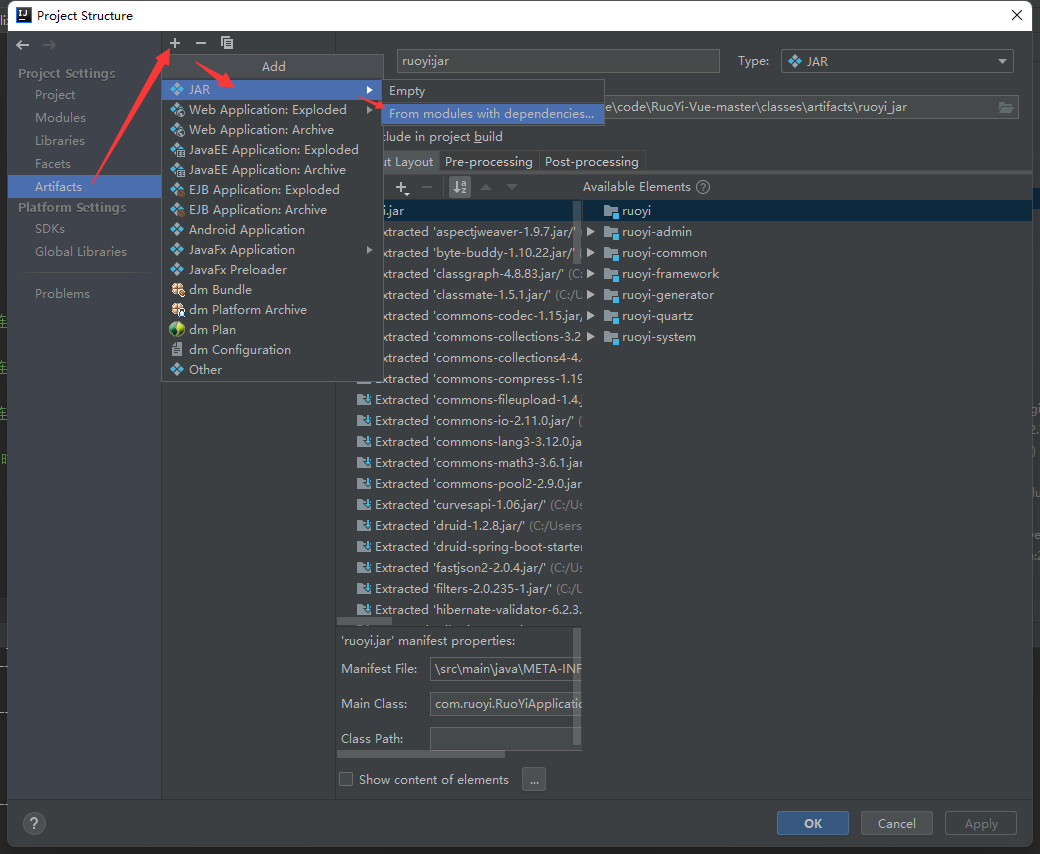Expand the ruoyi-framework tree node
The width and height of the screenshot is (1040, 854).
pos(591,274)
